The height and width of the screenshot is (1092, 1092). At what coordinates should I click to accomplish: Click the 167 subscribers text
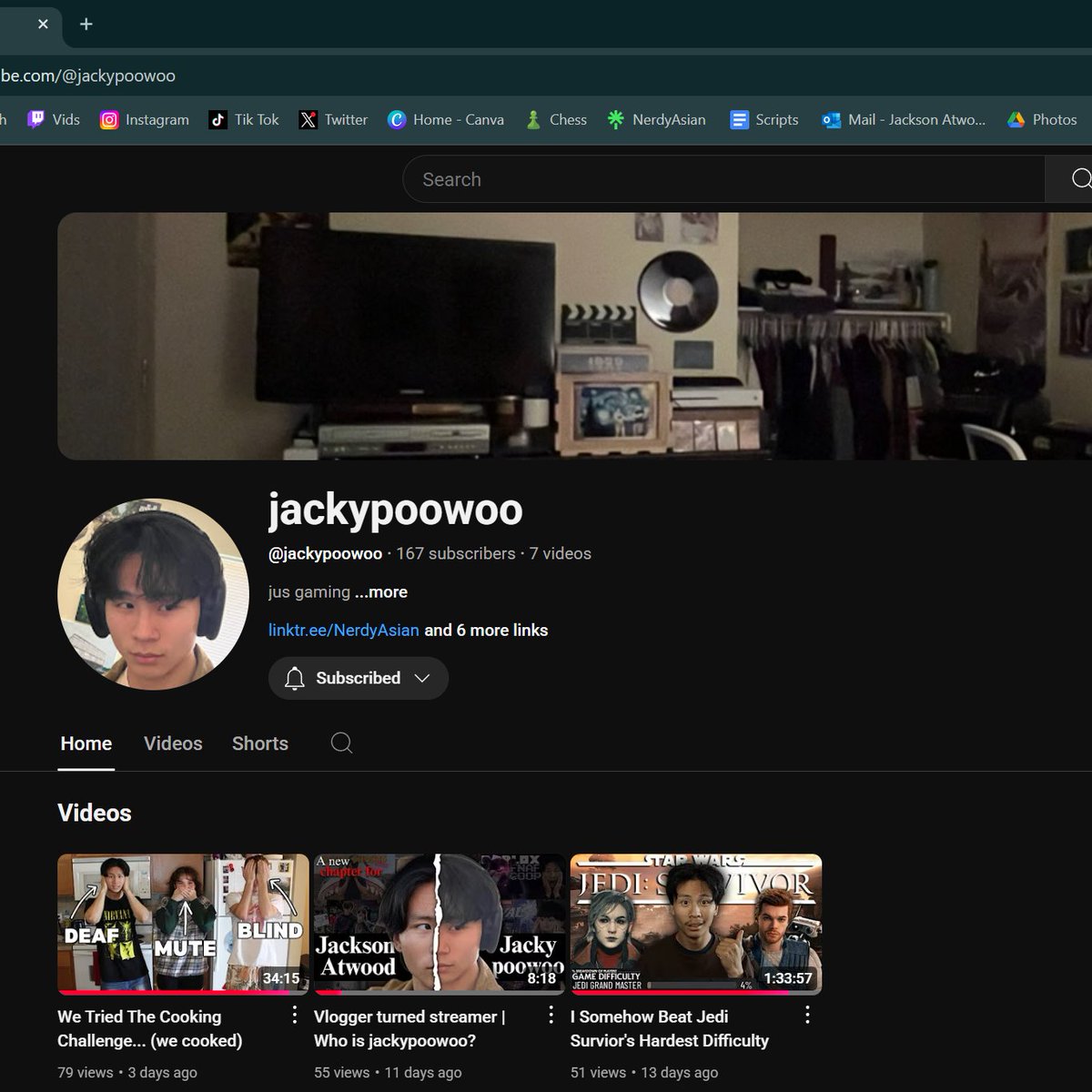(456, 553)
